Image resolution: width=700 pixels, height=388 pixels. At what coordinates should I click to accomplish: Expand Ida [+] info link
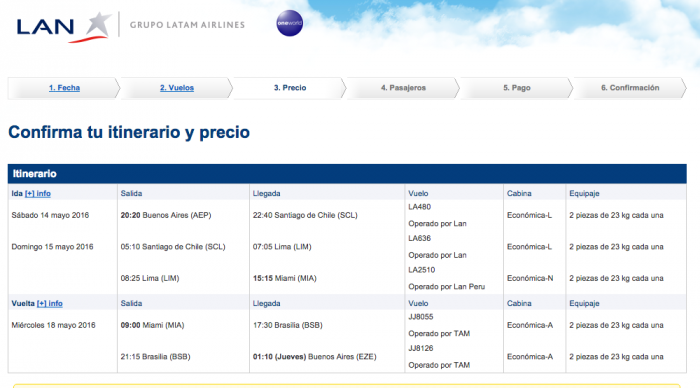pyautogui.click(x=38, y=193)
